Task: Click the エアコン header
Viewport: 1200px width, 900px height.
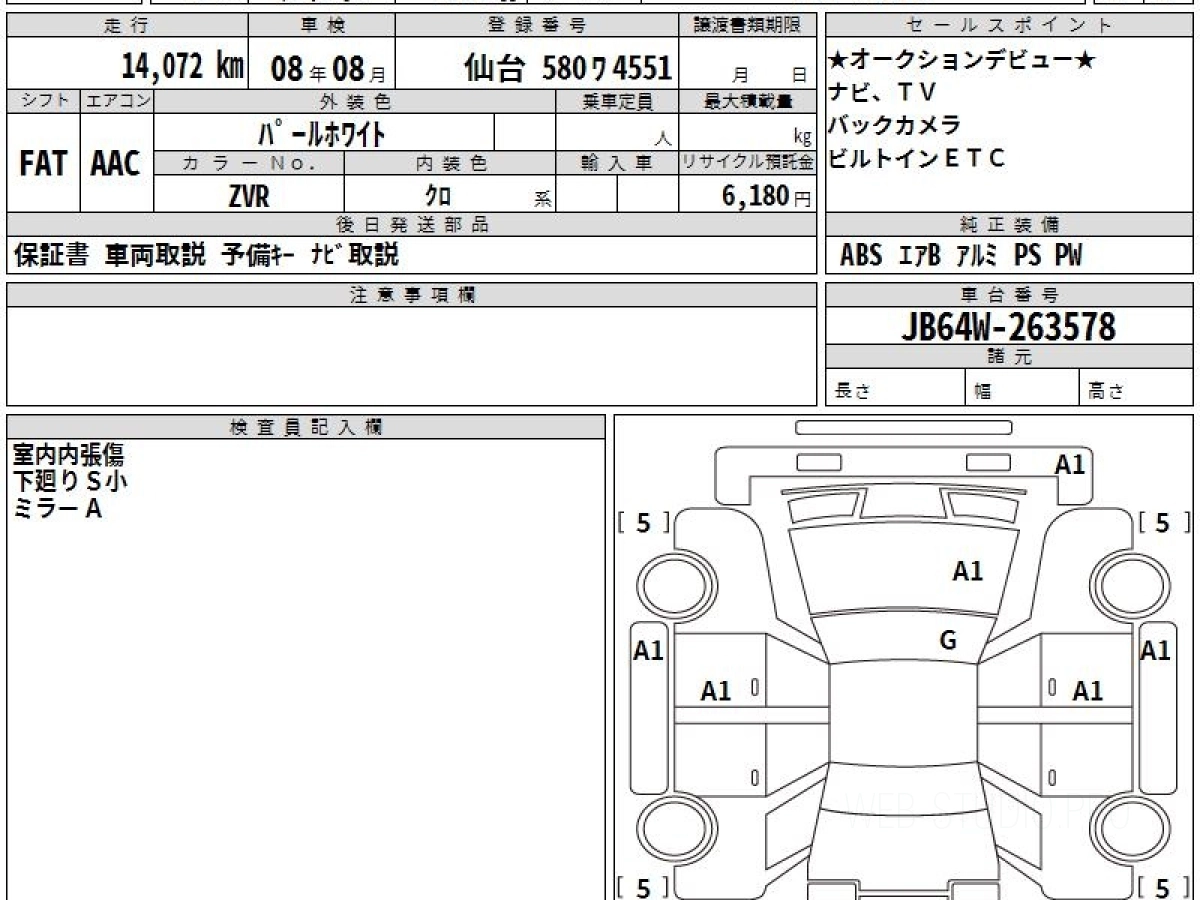Action: [117, 101]
